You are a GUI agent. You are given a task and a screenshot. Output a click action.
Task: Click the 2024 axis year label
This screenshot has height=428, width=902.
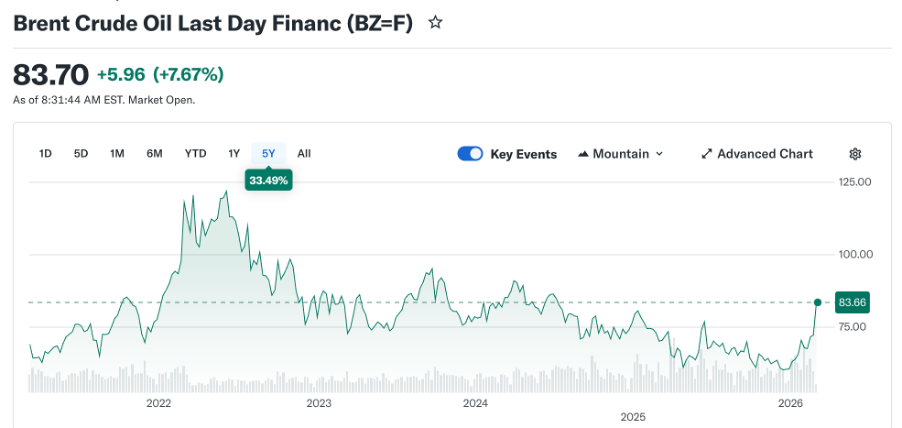475,403
